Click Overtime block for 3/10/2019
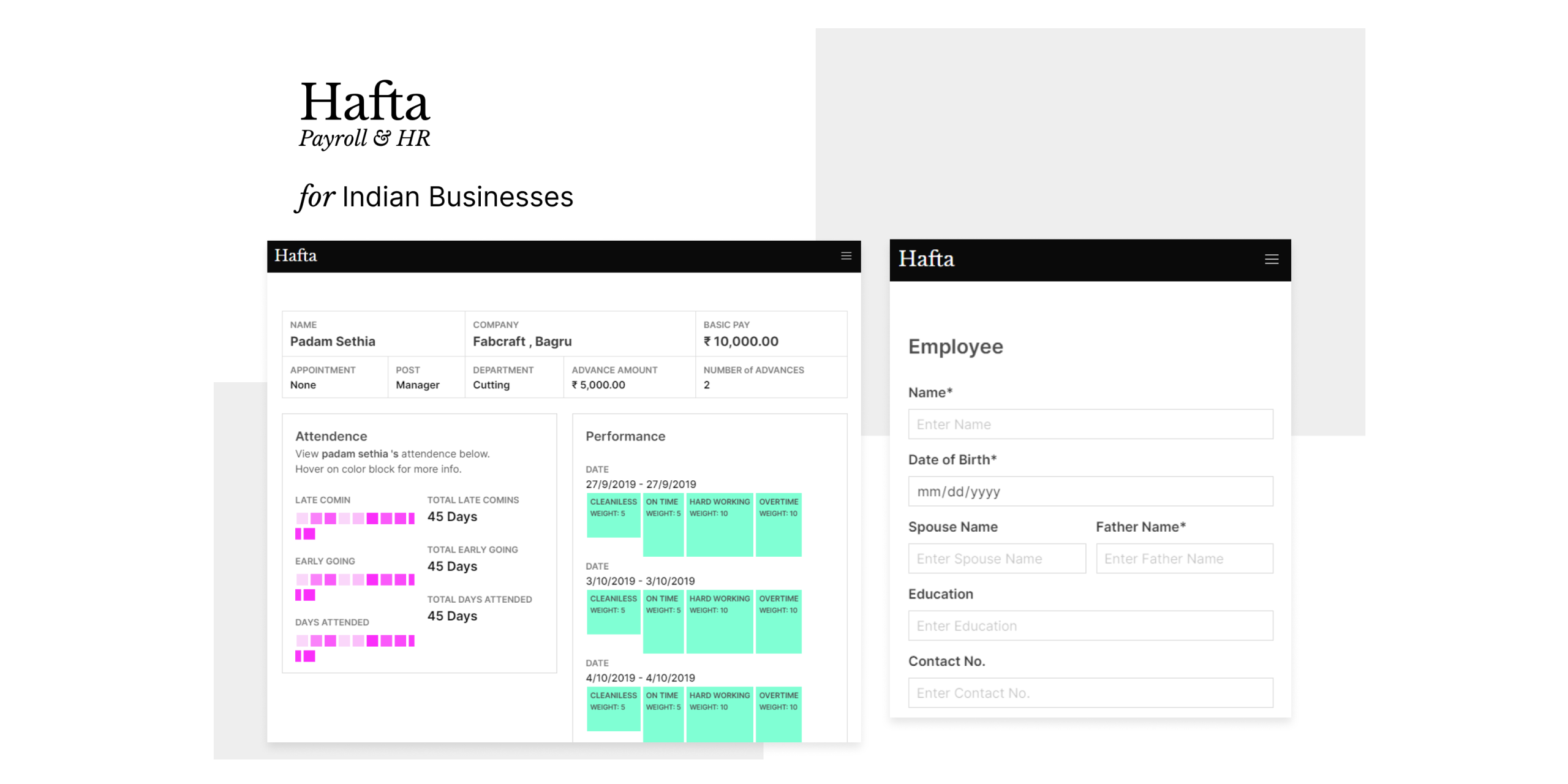1568x784 pixels. [x=778, y=622]
